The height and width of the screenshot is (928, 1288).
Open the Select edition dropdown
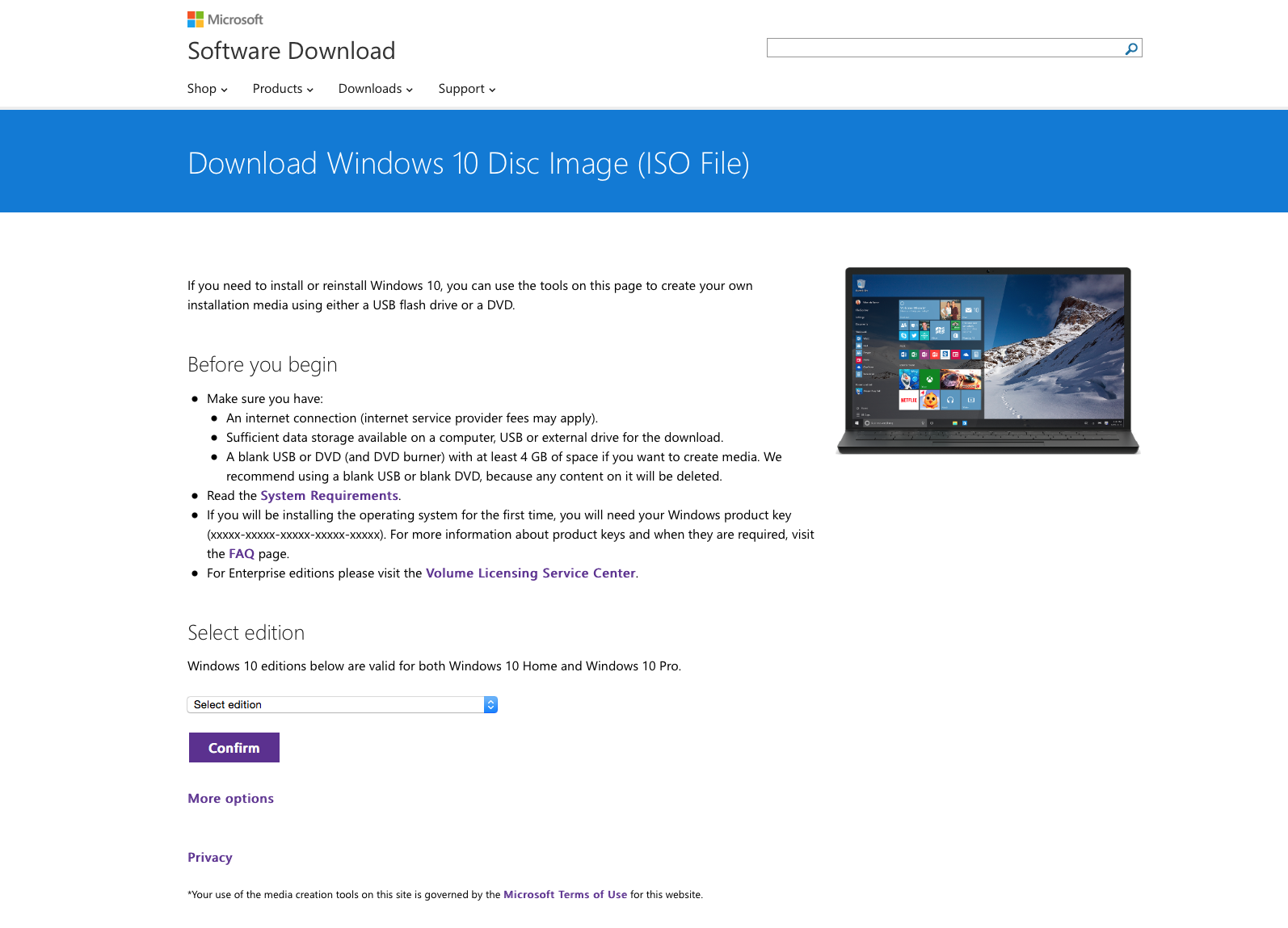pos(343,705)
